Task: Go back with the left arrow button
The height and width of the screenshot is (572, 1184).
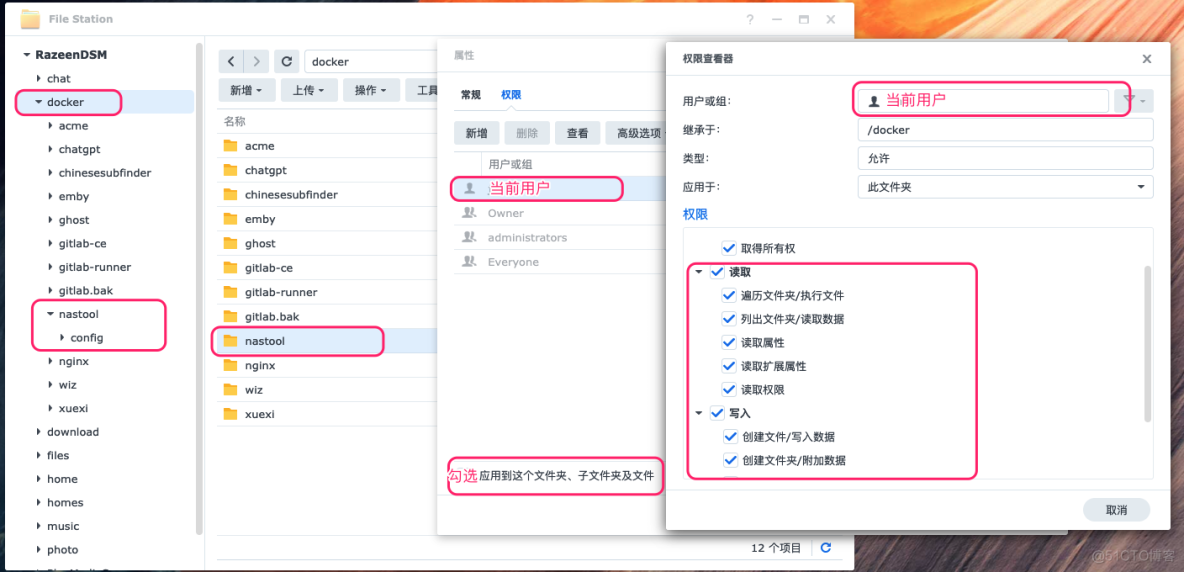Action: click(231, 61)
